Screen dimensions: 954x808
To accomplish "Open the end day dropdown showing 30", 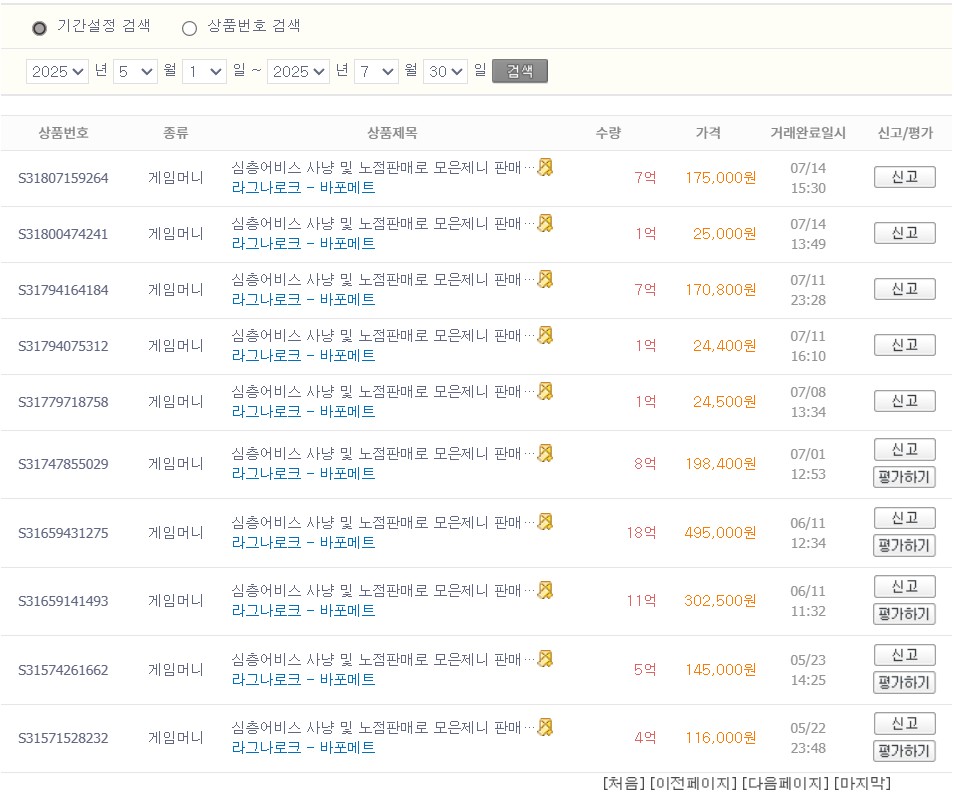I will point(444,72).
